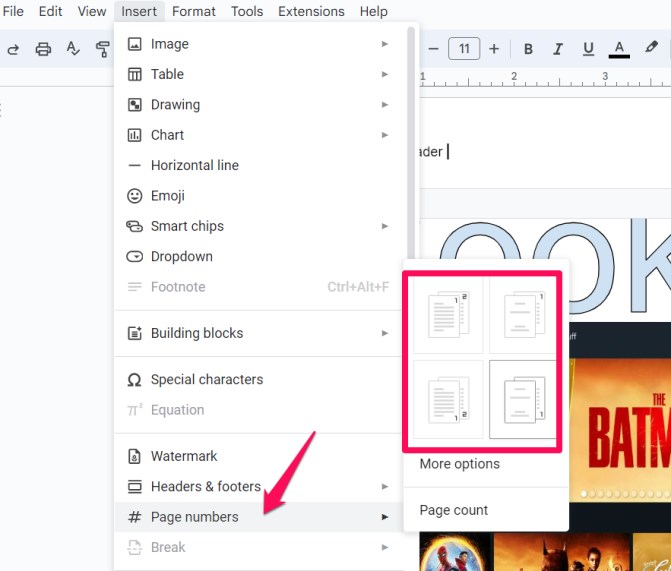Toggle underline formatting
The image size is (671, 571).
588,49
